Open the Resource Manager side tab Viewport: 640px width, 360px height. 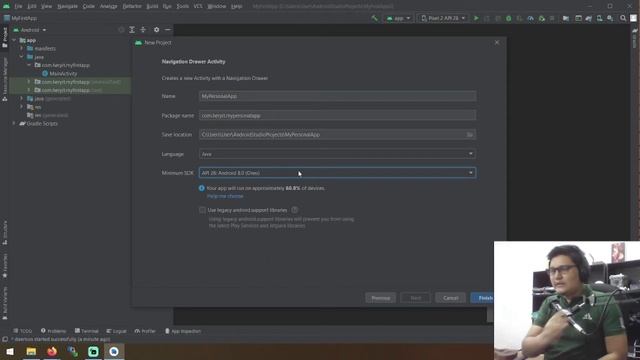pos(4,79)
